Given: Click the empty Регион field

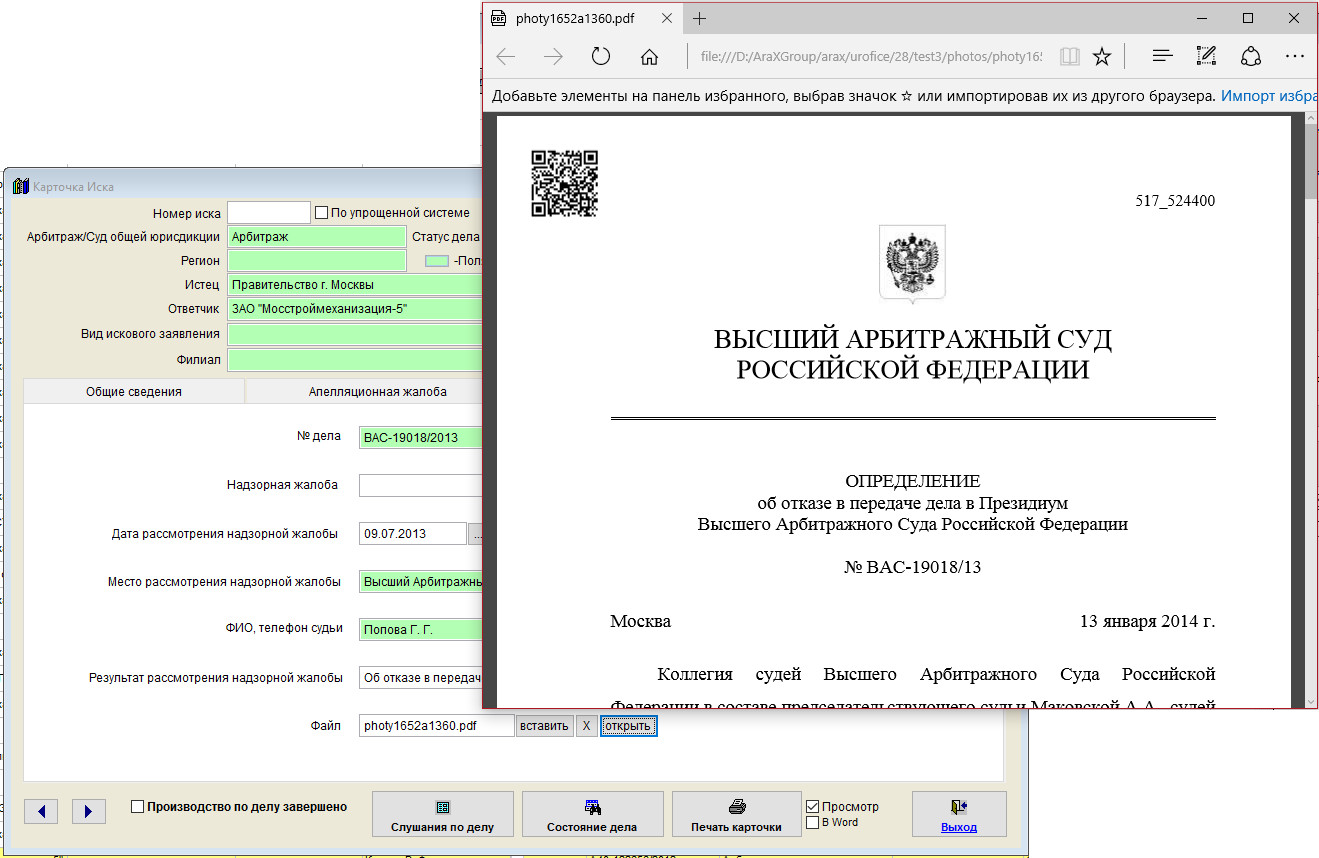Looking at the screenshot, I should 317,261.
